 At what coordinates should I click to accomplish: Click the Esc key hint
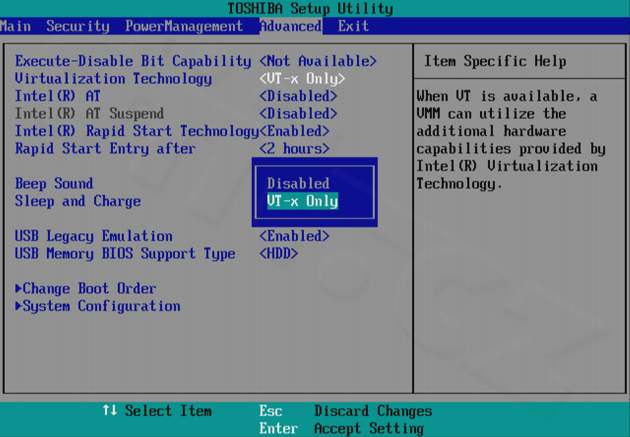271,411
